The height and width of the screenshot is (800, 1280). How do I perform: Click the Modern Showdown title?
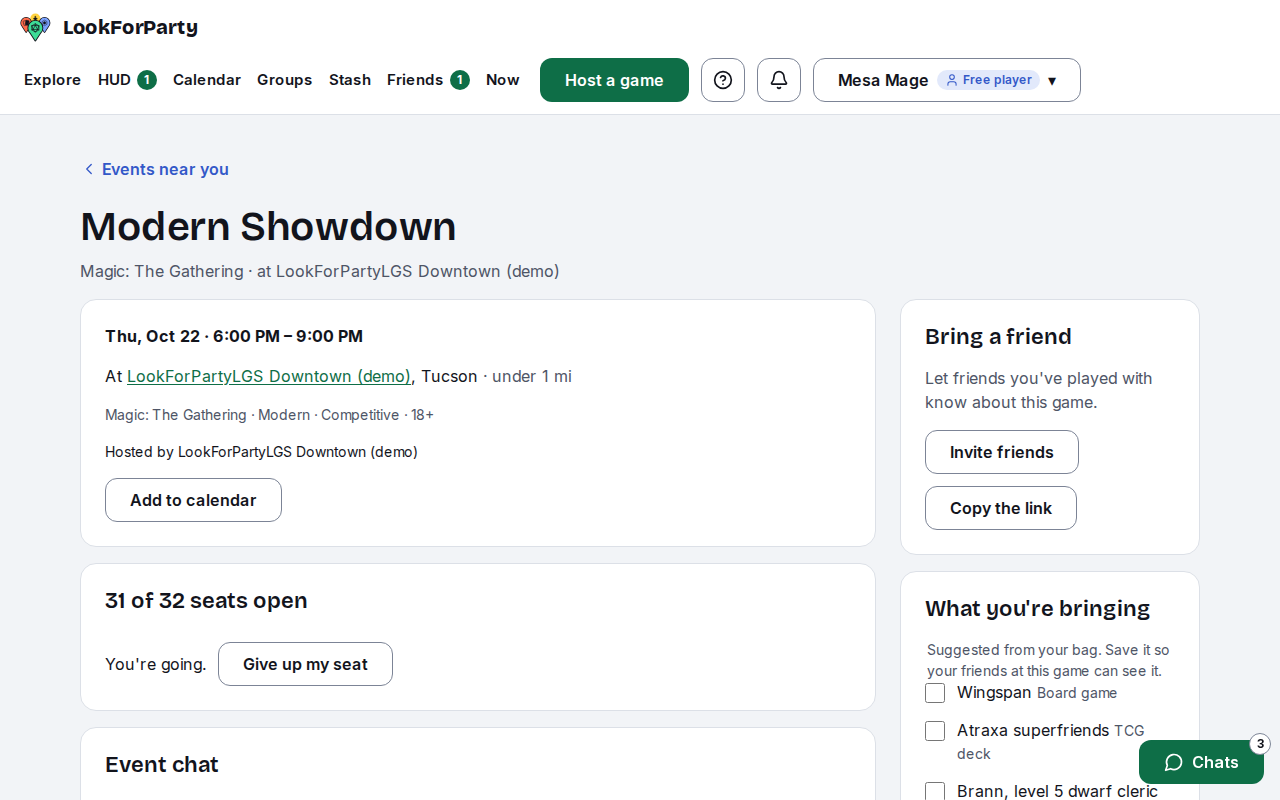268,226
